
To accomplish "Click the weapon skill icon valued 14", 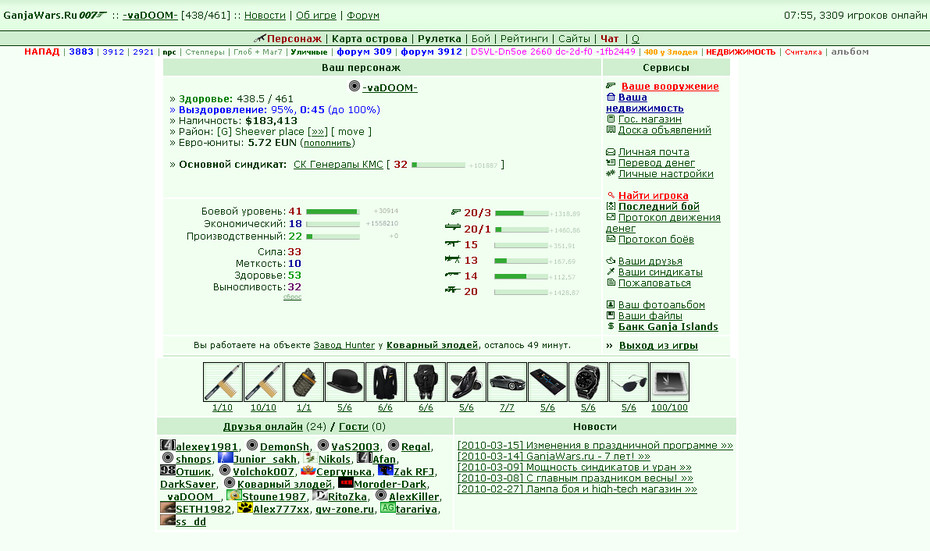I will click(x=453, y=275).
